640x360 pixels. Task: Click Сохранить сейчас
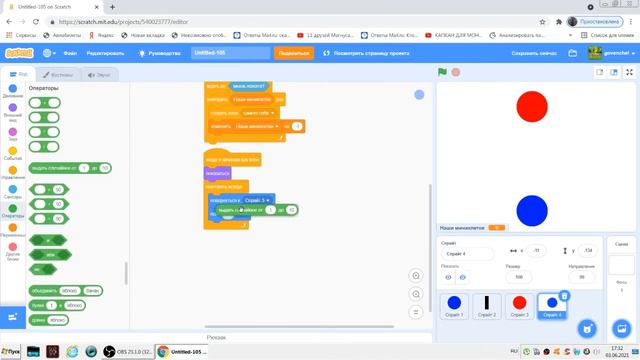[534, 53]
